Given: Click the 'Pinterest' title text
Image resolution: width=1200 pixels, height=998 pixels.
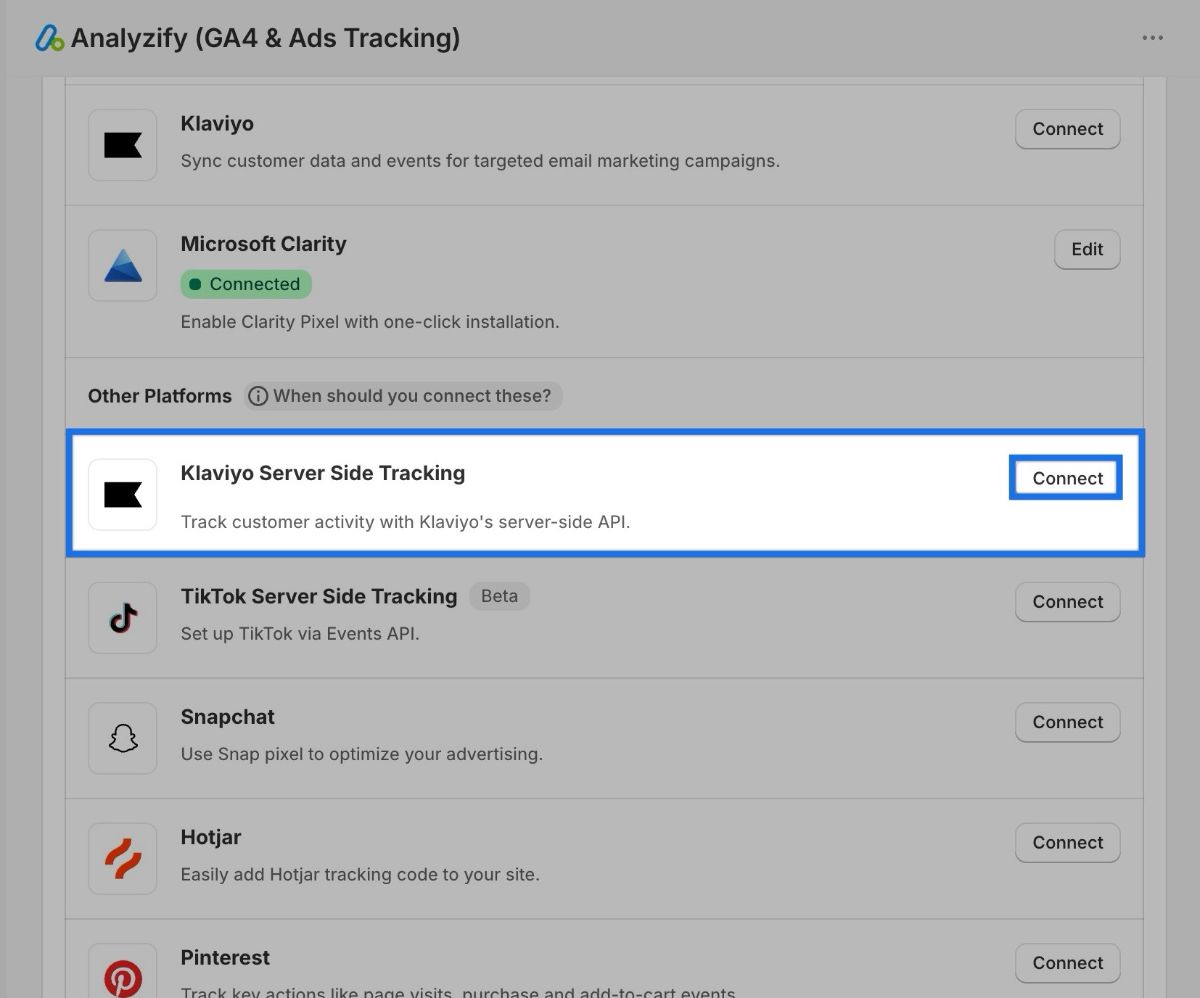Looking at the screenshot, I should [x=226, y=957].
